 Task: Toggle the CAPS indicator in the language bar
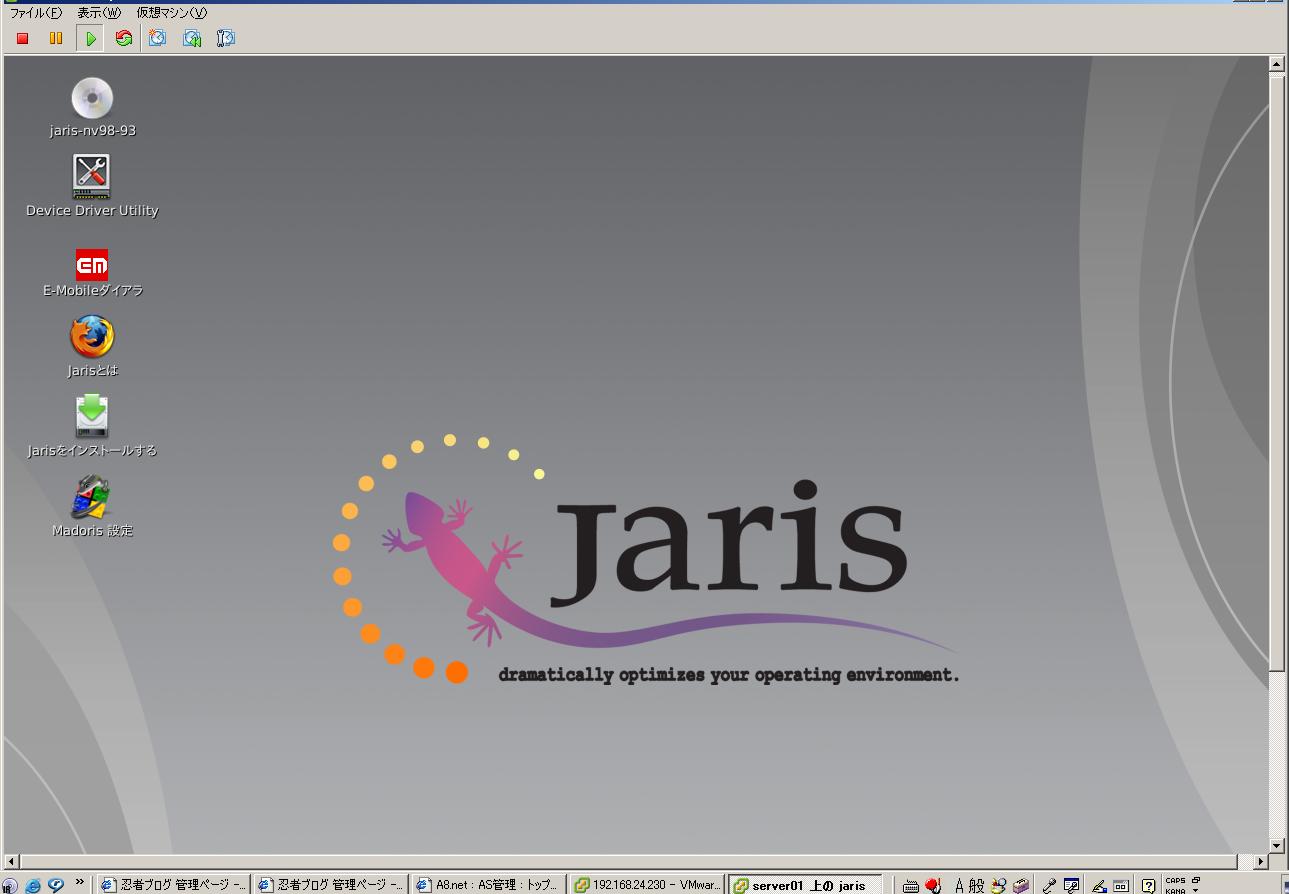[x=1175, y=880]
